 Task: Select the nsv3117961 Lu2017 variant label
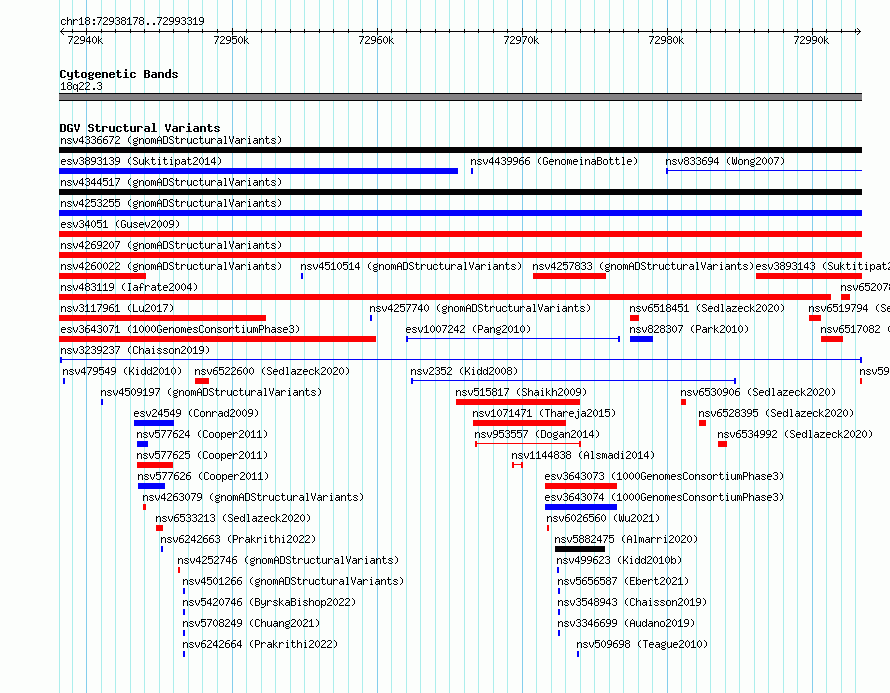pyautogui.click(x=117, y=308)
